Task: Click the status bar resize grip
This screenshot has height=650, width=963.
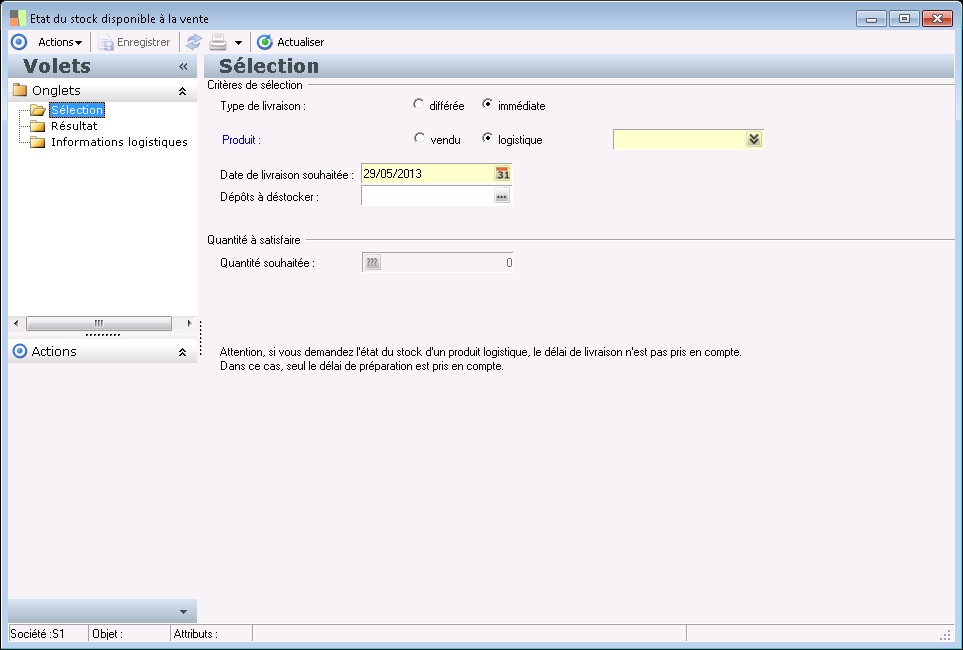Action: (946, 635)
